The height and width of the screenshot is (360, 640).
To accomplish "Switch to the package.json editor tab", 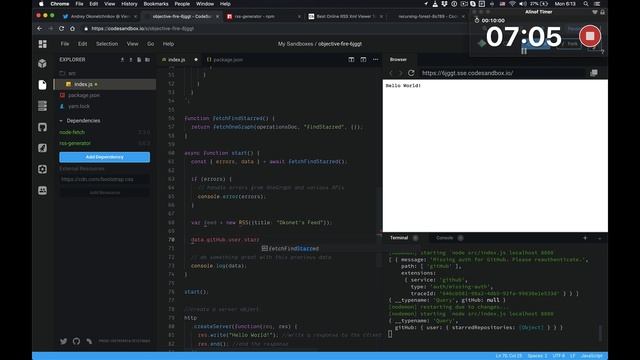I will click(225, 60).
